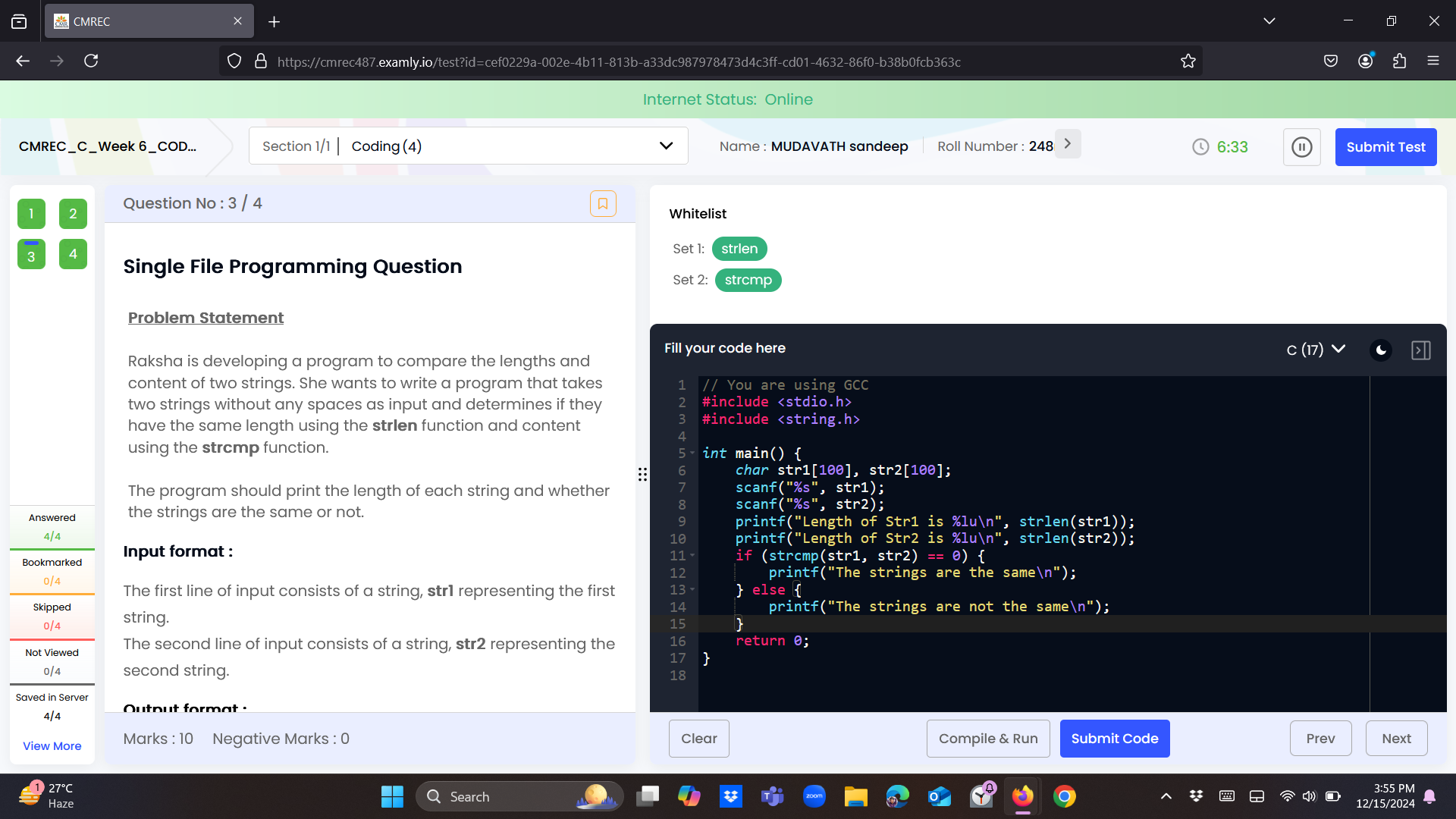Jump to question 3
Viewport: 1456px width, 819px height.
point(31,255)
